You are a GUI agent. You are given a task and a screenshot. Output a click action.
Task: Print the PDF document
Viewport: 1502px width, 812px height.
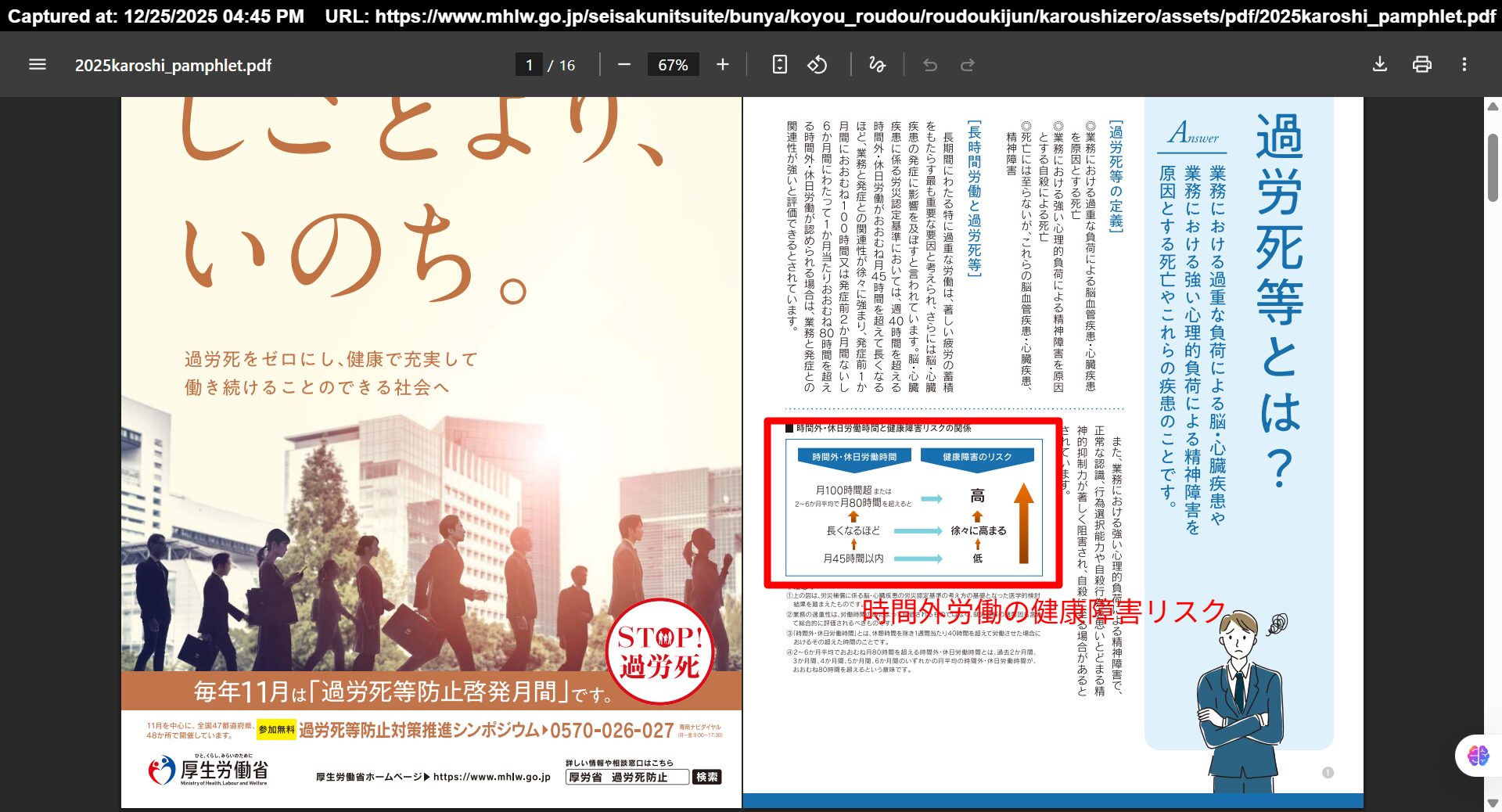1422,65
